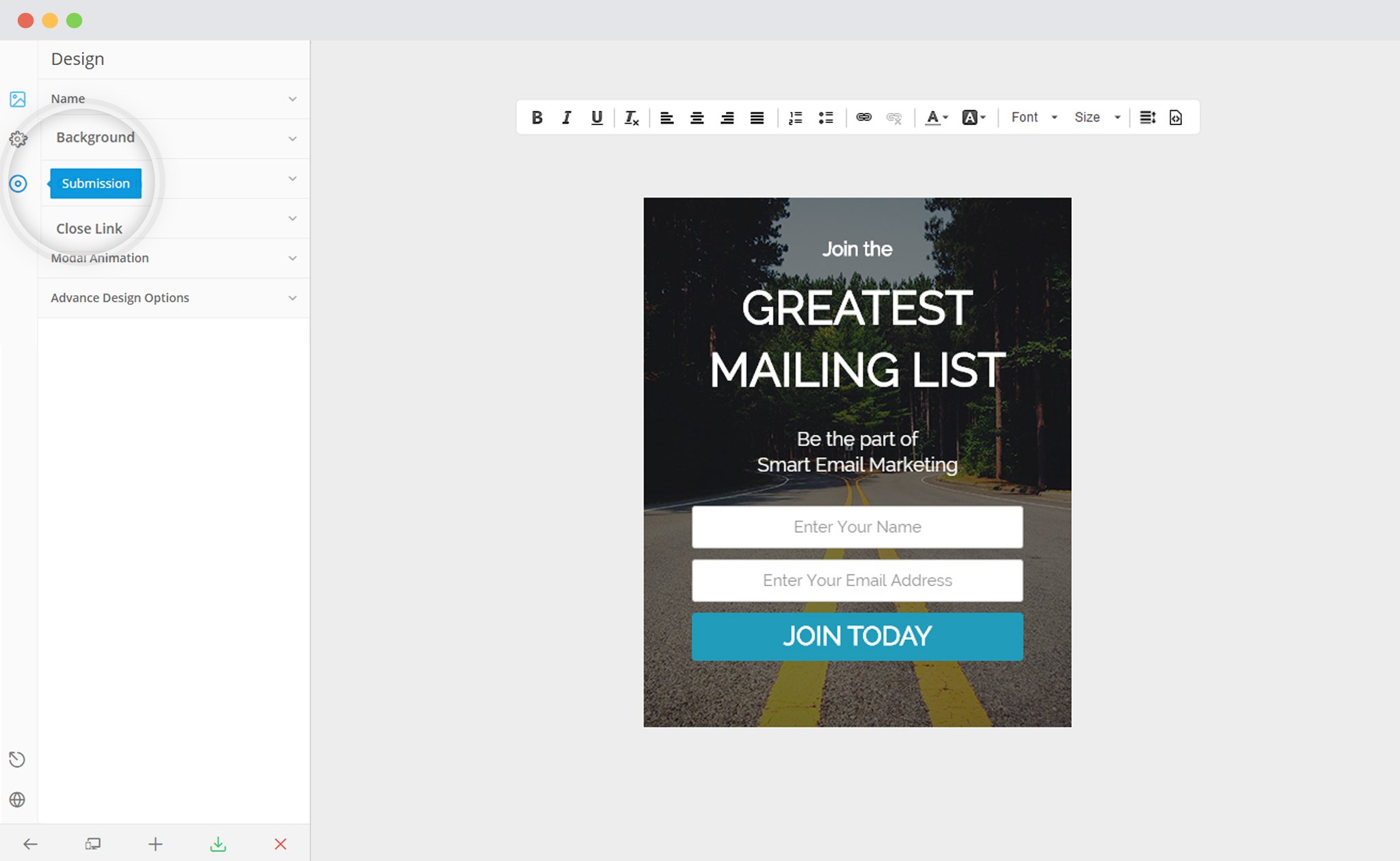The height and width of the screenshot is (861, 1400).
Task: Align text left
Action: point(667,118)
